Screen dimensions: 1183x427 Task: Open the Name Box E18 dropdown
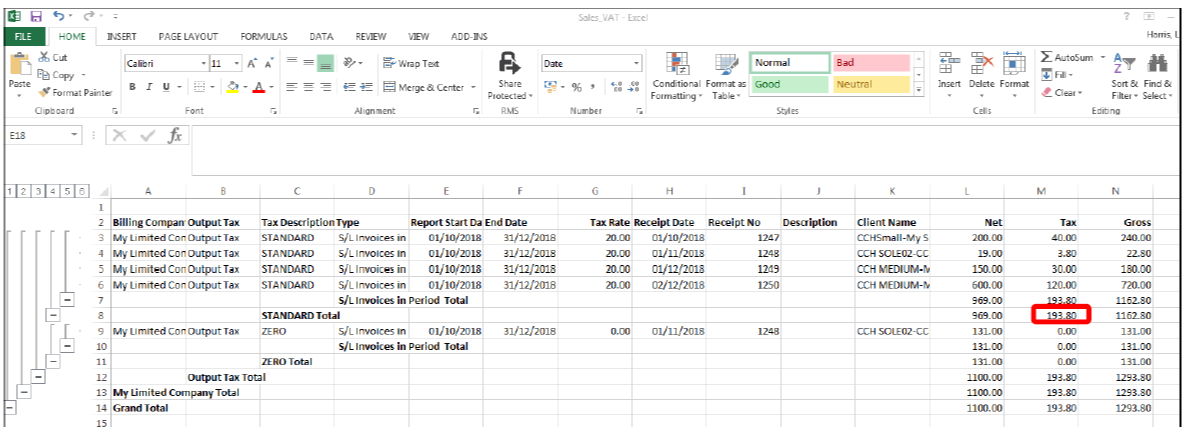[74, 136]
